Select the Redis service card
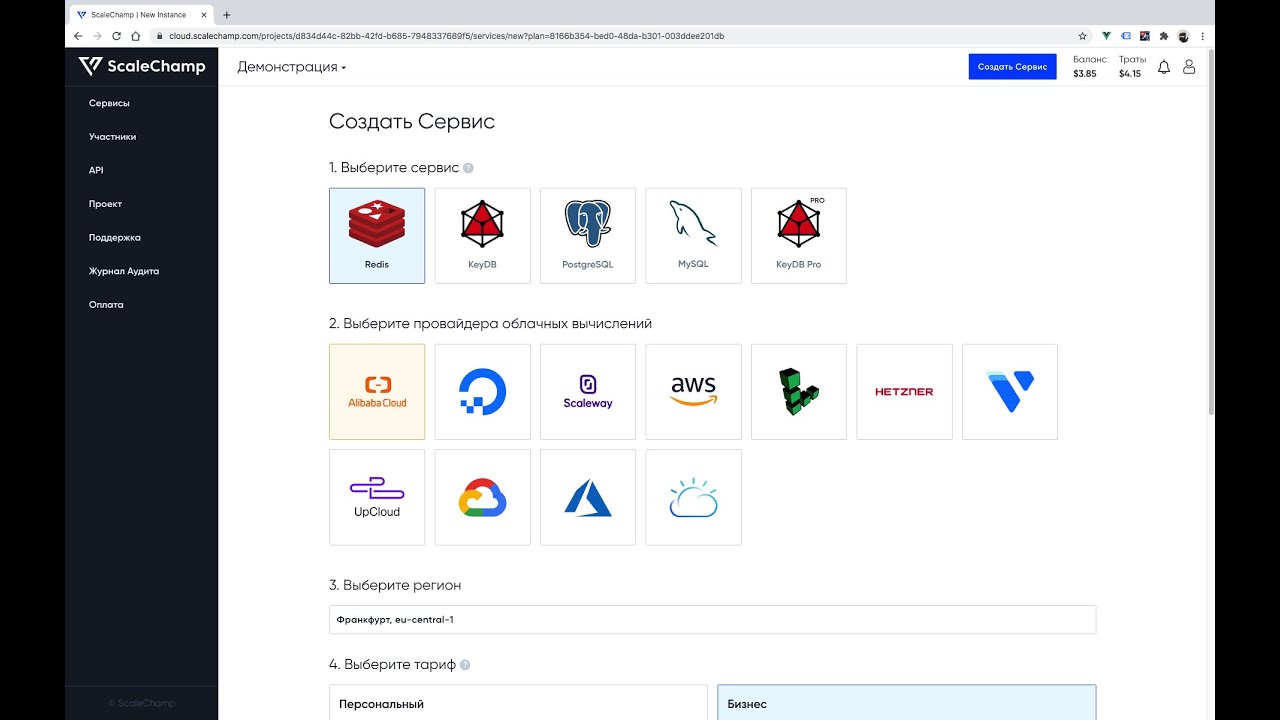This screenshot has height=720, width=1280. click(x=377, y=236)
